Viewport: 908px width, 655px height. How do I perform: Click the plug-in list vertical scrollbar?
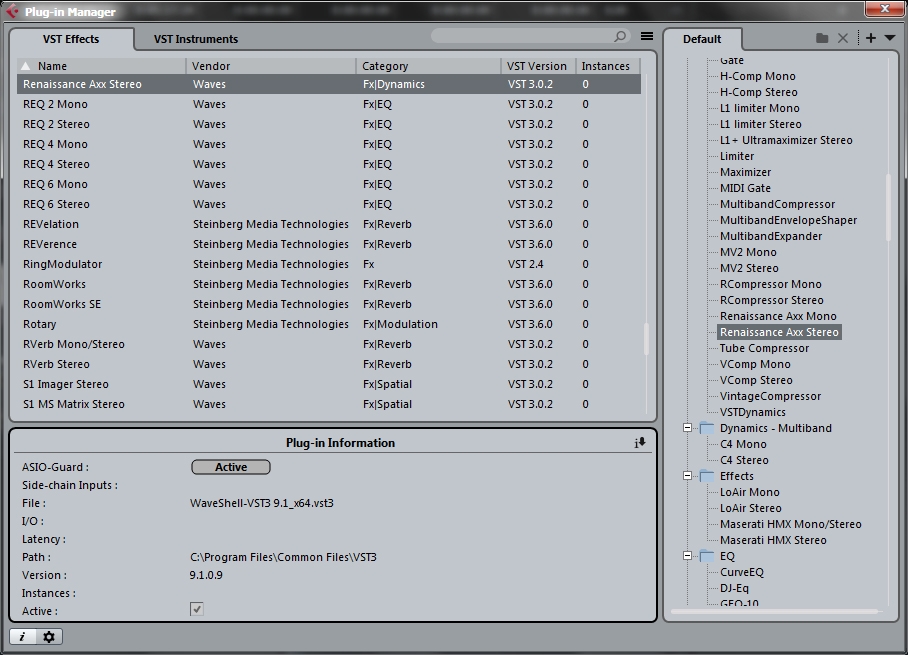tap(646, 339)
